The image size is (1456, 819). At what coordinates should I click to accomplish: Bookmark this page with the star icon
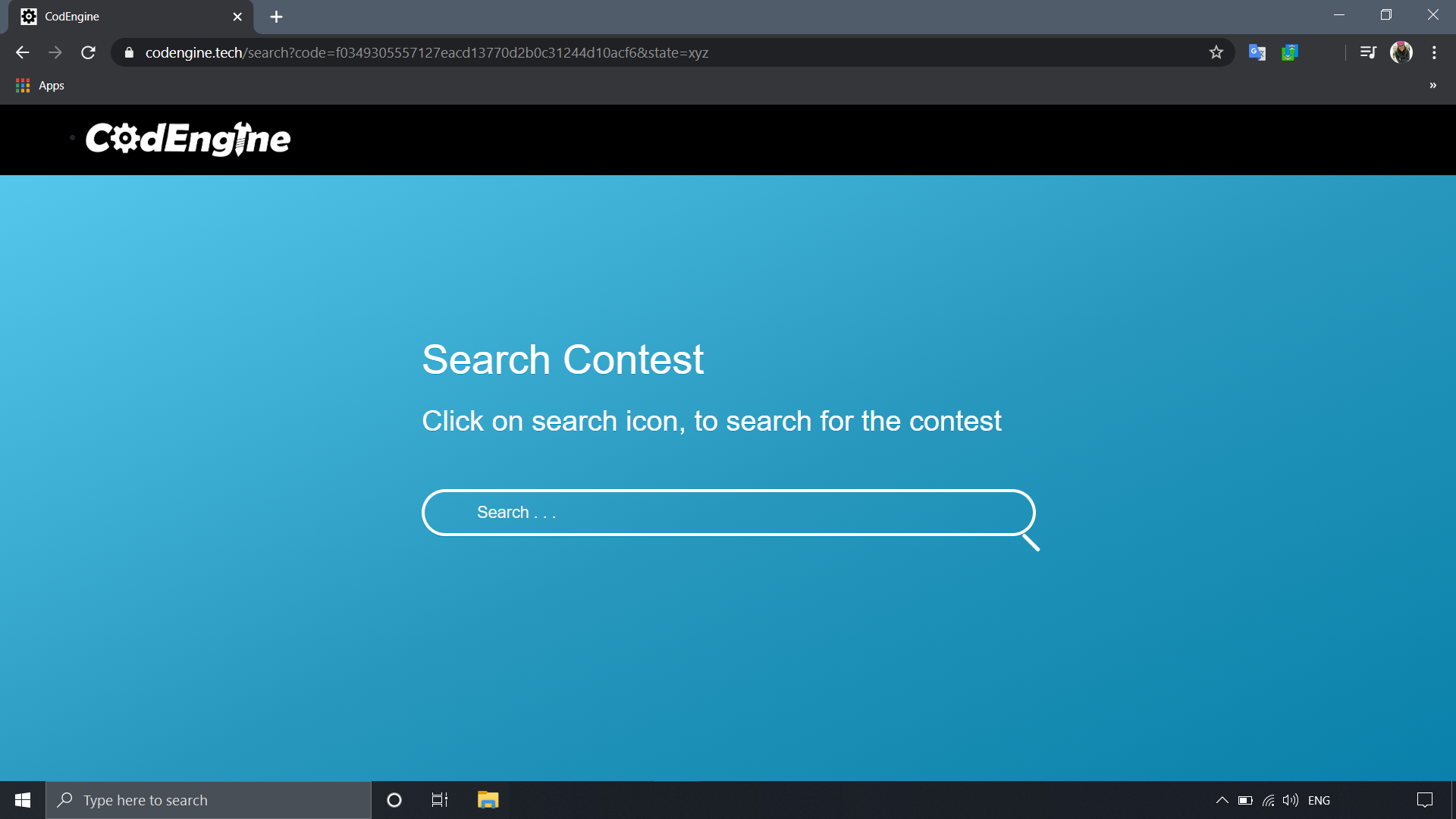(x=1216, y=52)
